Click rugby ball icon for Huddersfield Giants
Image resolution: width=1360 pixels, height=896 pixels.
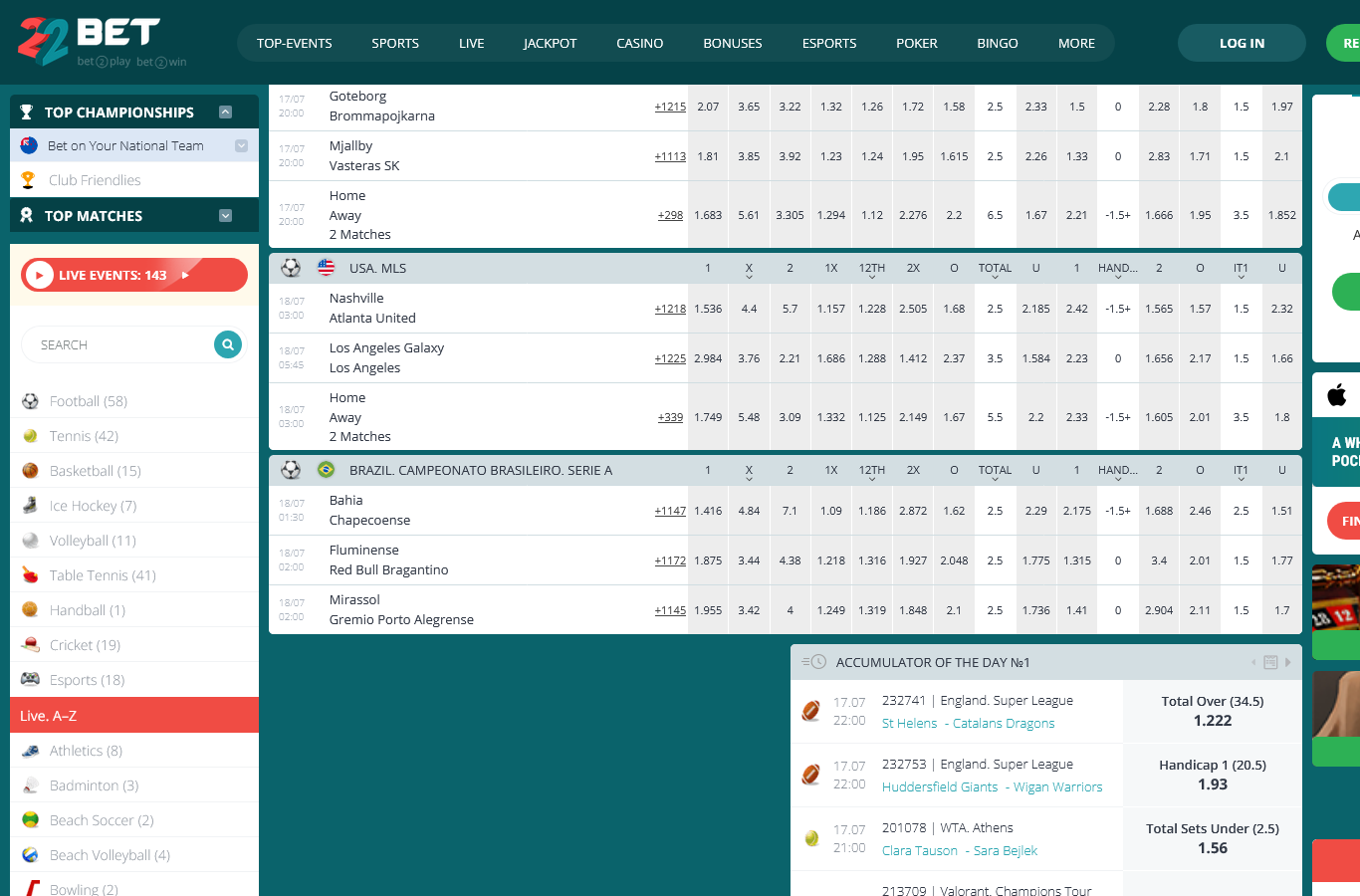coord(811,775)
